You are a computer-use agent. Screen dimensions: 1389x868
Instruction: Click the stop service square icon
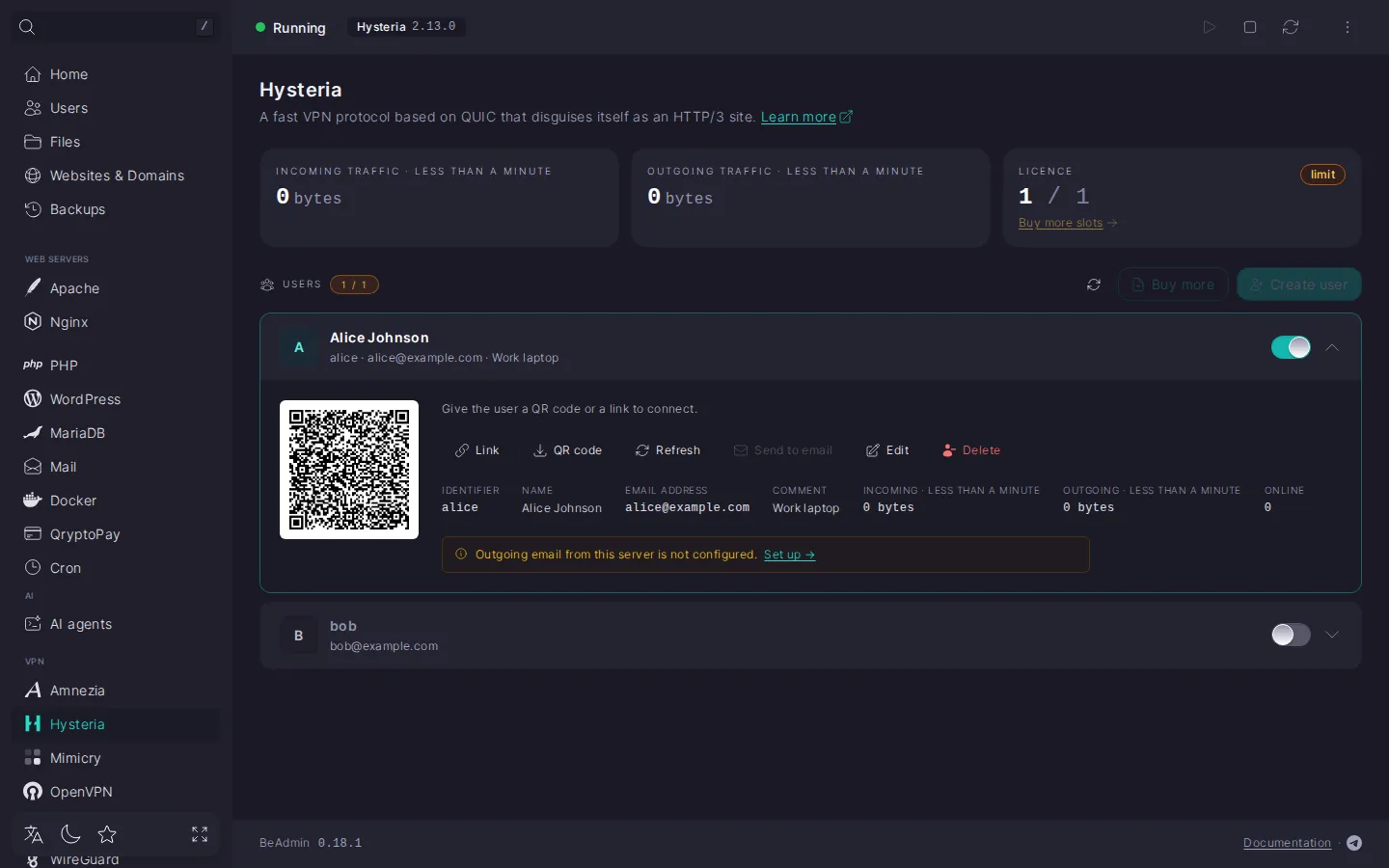1250,27
